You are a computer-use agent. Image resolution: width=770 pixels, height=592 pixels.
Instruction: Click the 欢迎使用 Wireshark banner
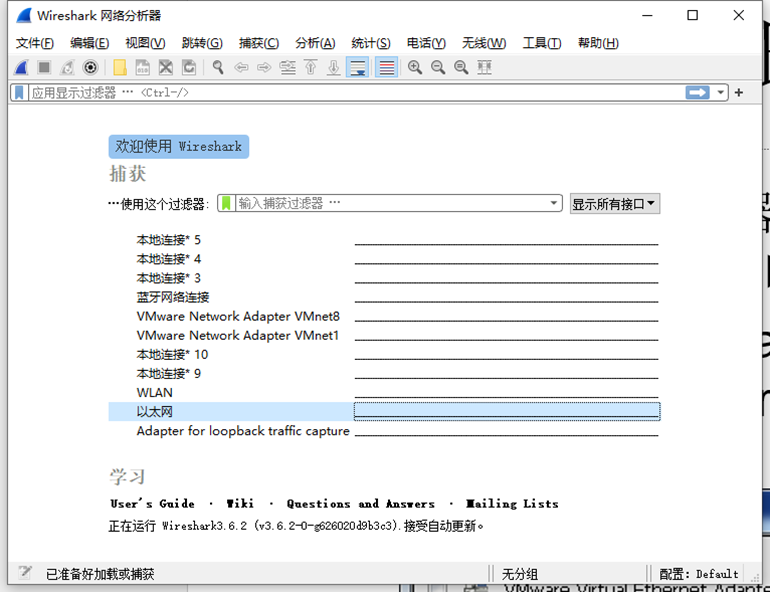(179, 146)
